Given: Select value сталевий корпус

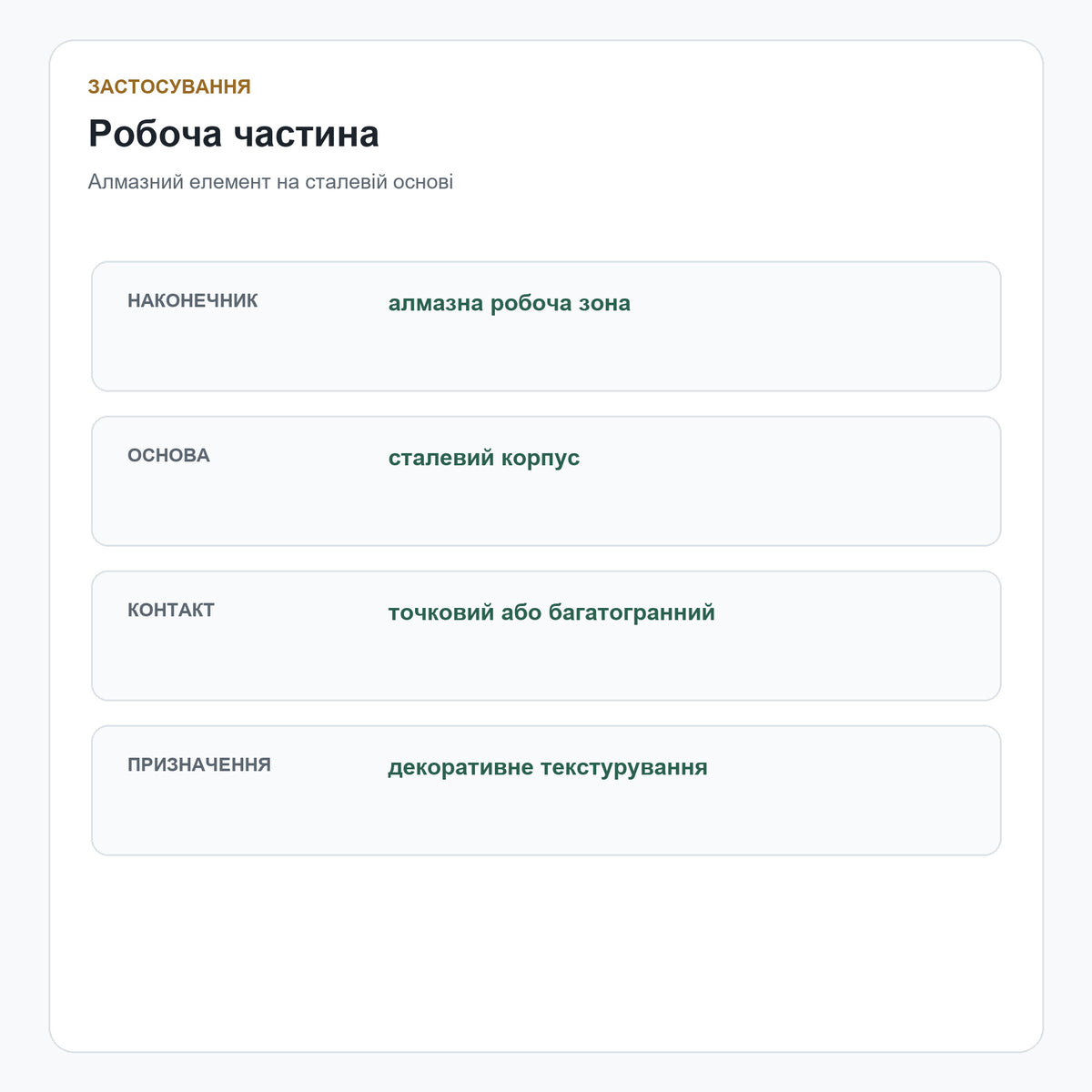Looking at the screenshot, I should (x=484, y=458).
